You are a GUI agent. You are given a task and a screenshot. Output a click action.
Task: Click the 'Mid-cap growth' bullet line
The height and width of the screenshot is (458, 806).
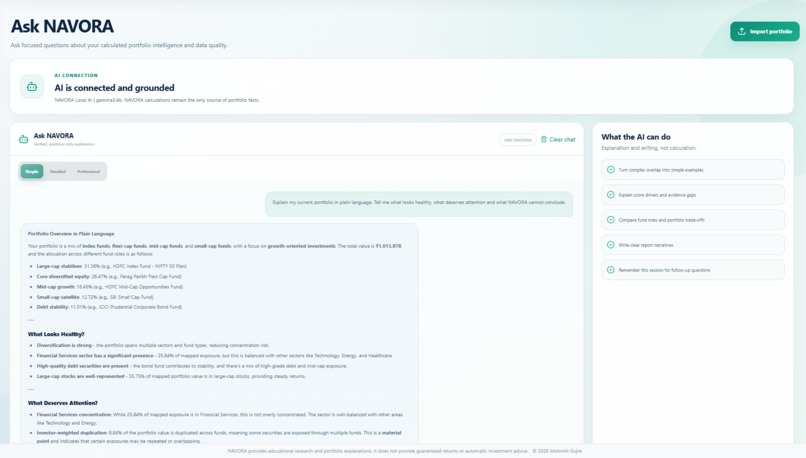click(x=109, y=287)
